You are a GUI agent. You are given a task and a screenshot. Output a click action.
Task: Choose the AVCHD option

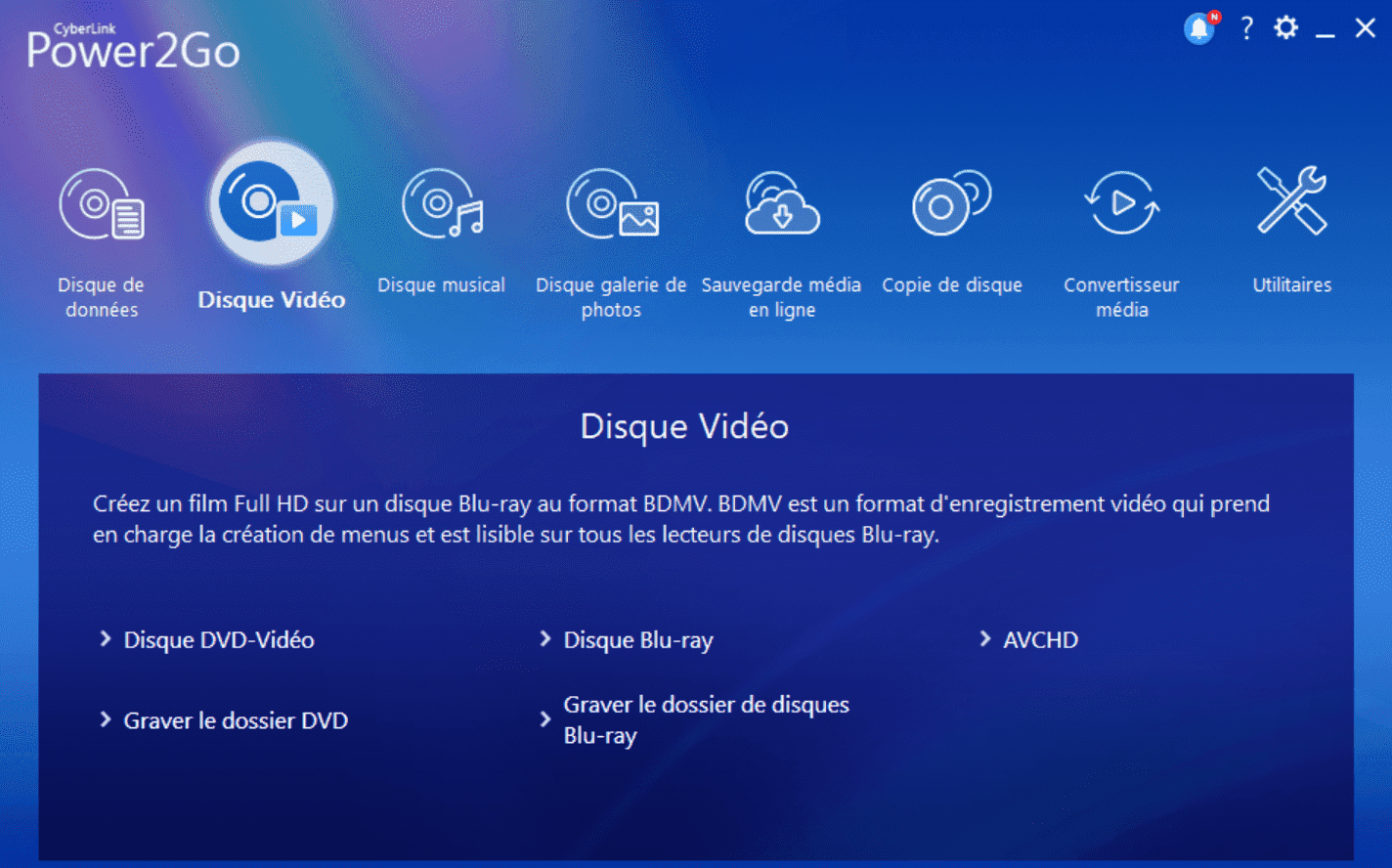click(1041, 640)
